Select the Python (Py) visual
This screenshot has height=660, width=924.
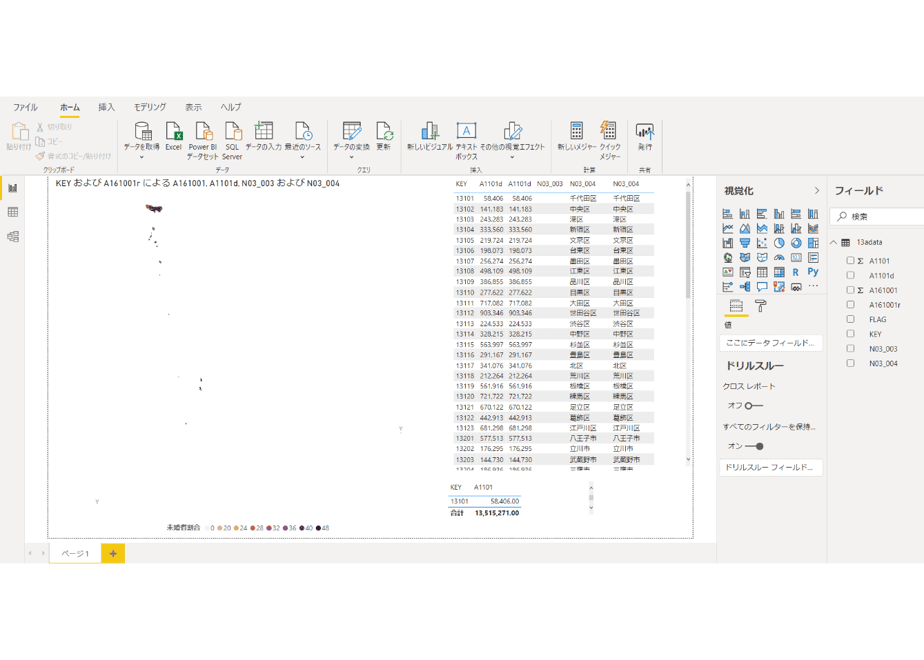coord(813,272)
